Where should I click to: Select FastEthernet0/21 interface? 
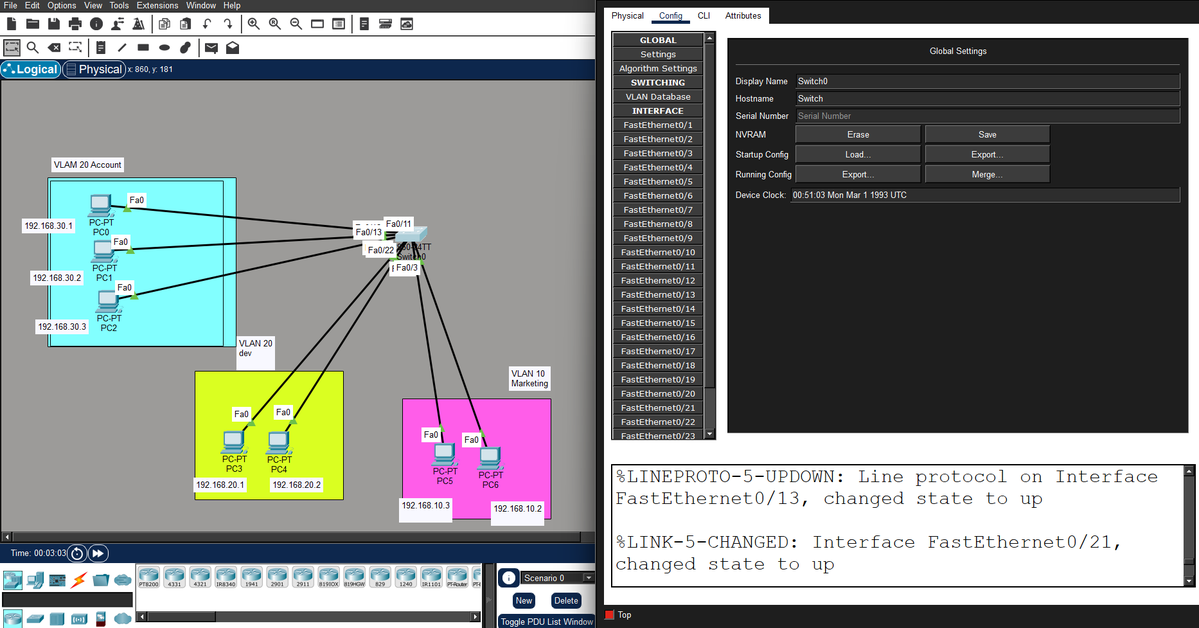658,408
